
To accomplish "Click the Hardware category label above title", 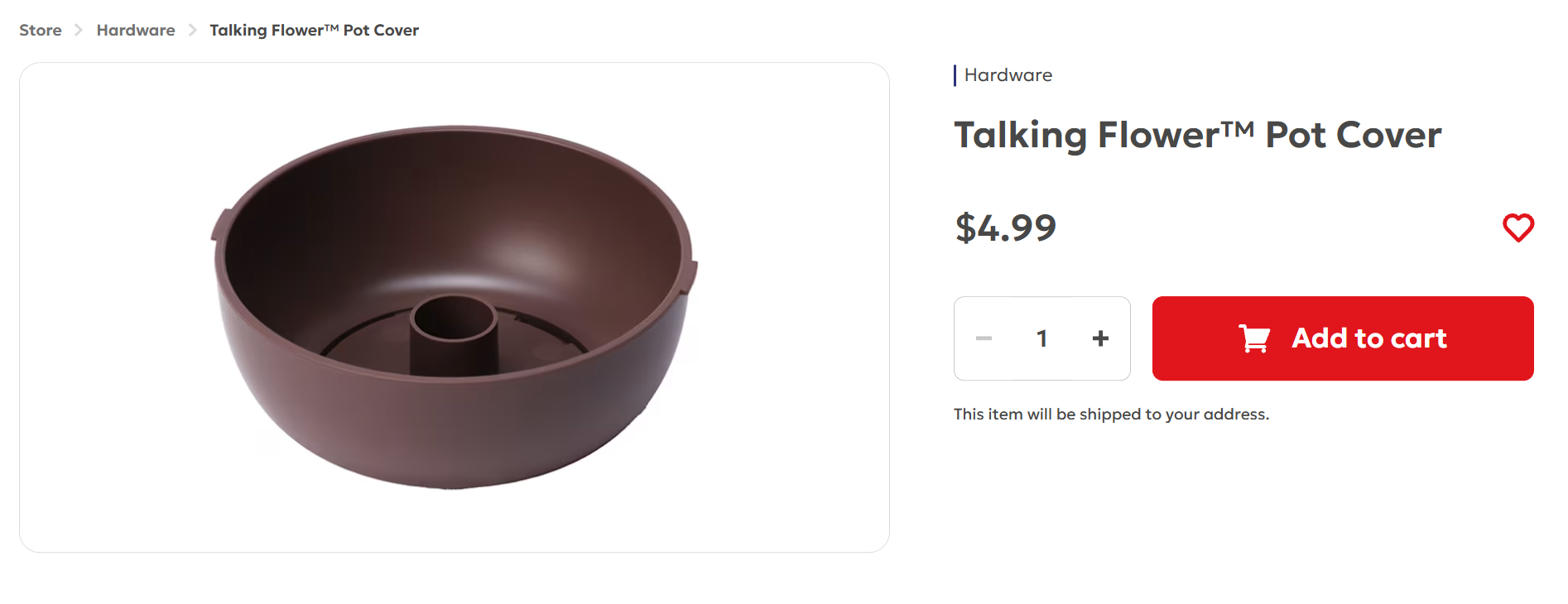I will pos(1008,75).
